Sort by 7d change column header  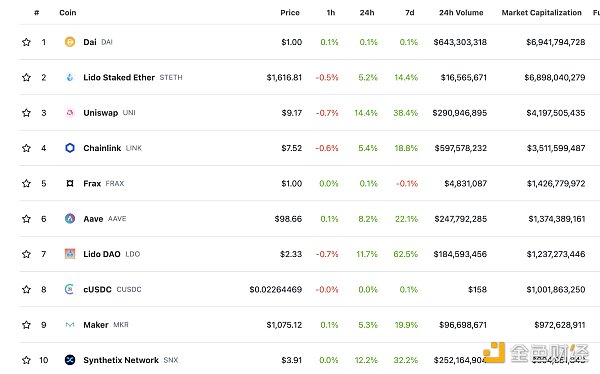coord(409,13)
